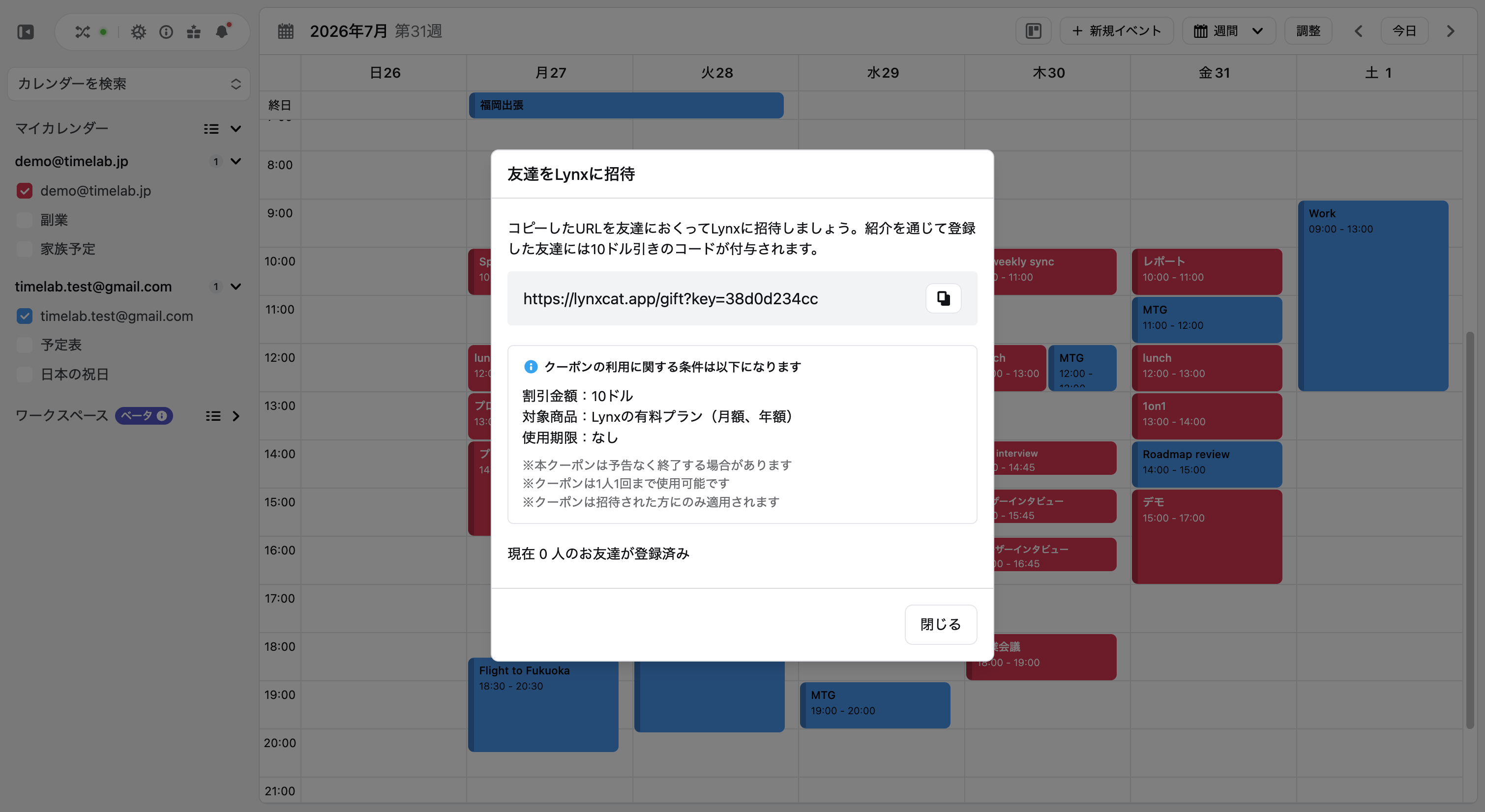Click the shuffle arrows icon

[83, 31]
